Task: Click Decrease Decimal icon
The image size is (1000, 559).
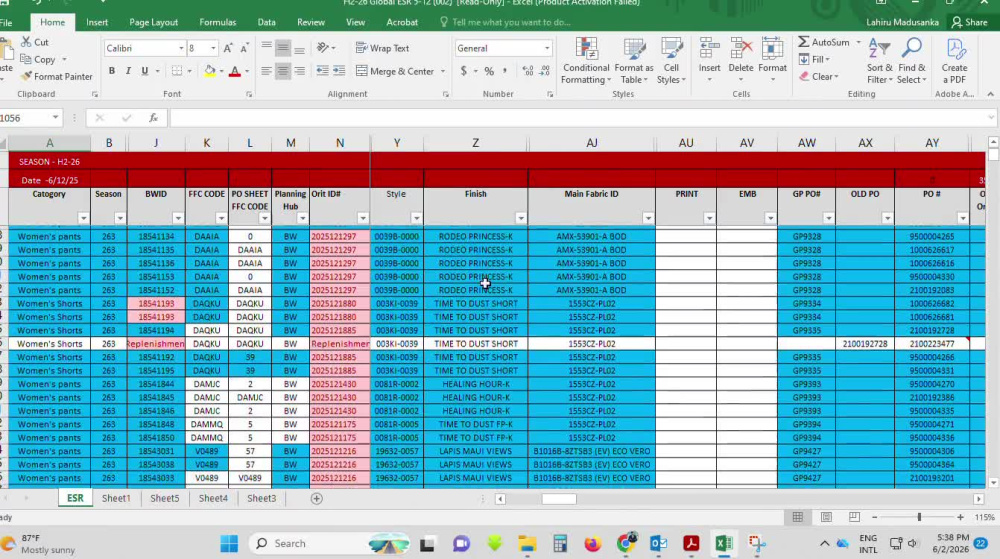Action: click(545, 71)
